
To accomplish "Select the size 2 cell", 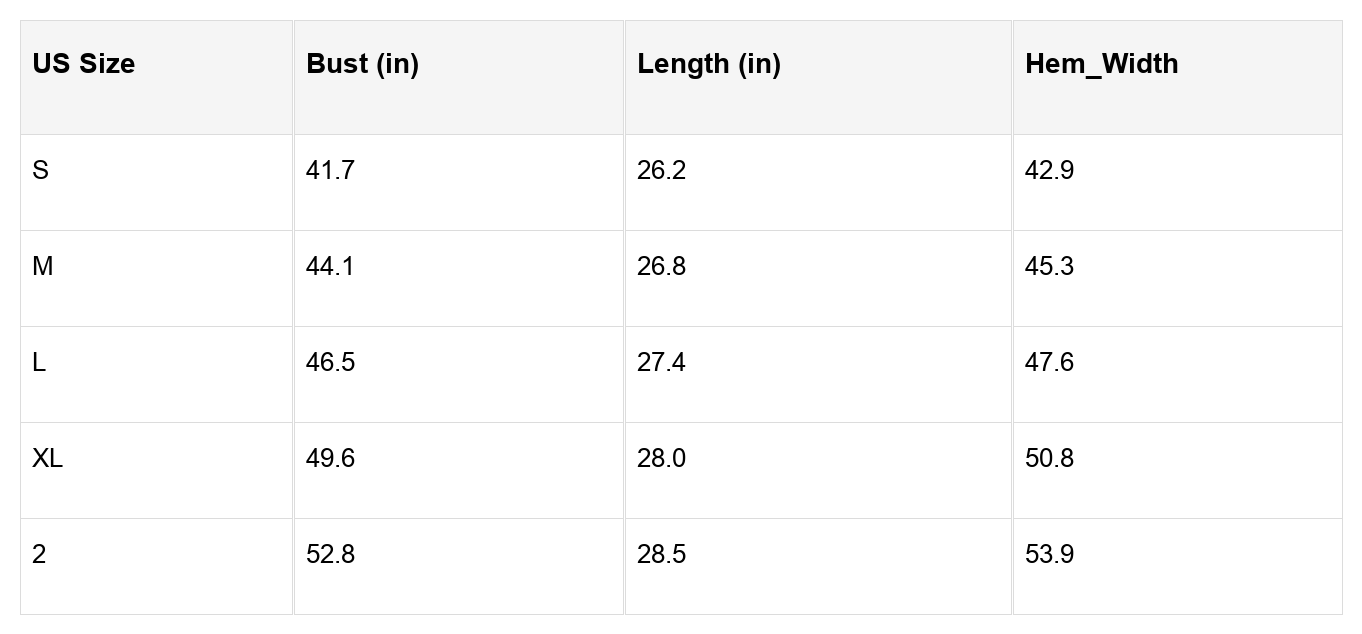I will (39, 555).
